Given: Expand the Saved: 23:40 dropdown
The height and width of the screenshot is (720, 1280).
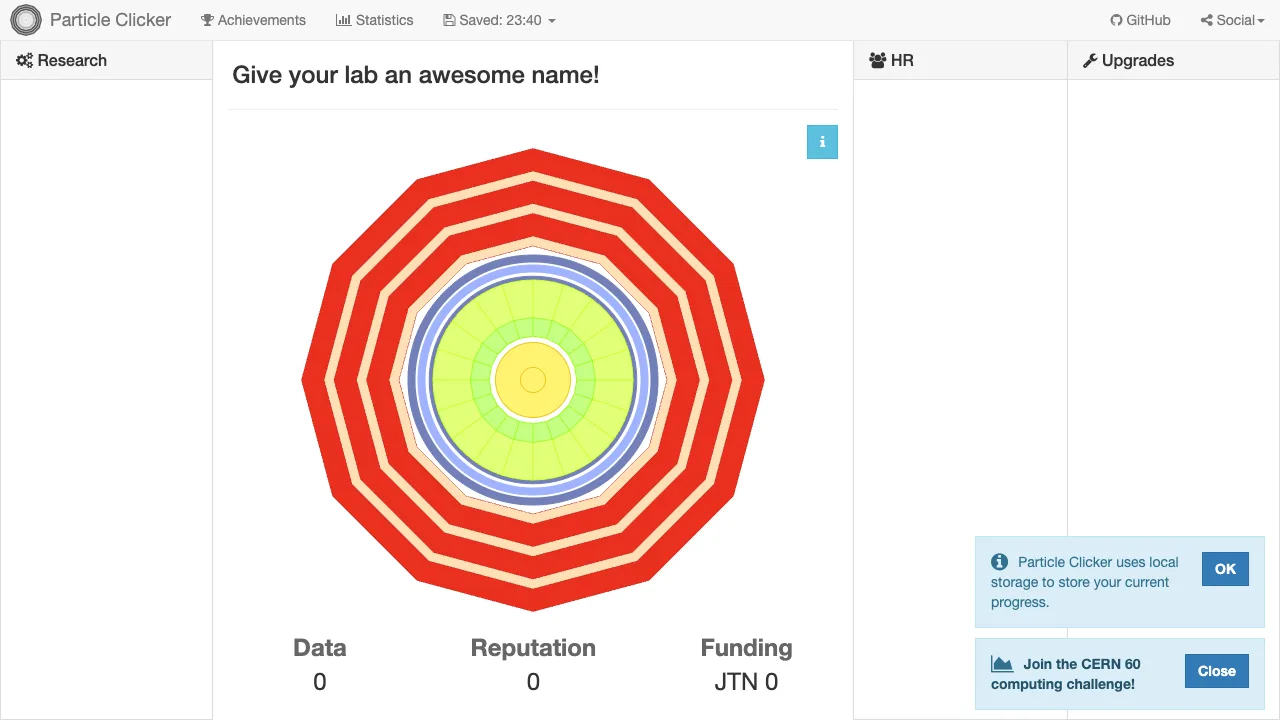Looking at the screenshot, I should pyautogui.click(x=499, y=20).
